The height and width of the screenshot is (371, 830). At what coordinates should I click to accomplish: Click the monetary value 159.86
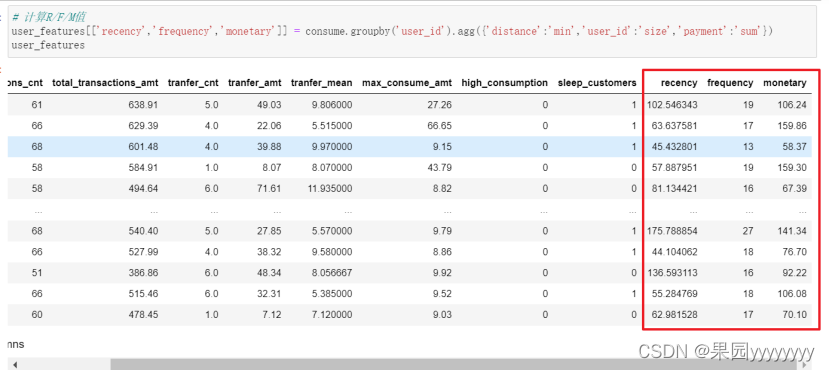(x=792, y=126)
